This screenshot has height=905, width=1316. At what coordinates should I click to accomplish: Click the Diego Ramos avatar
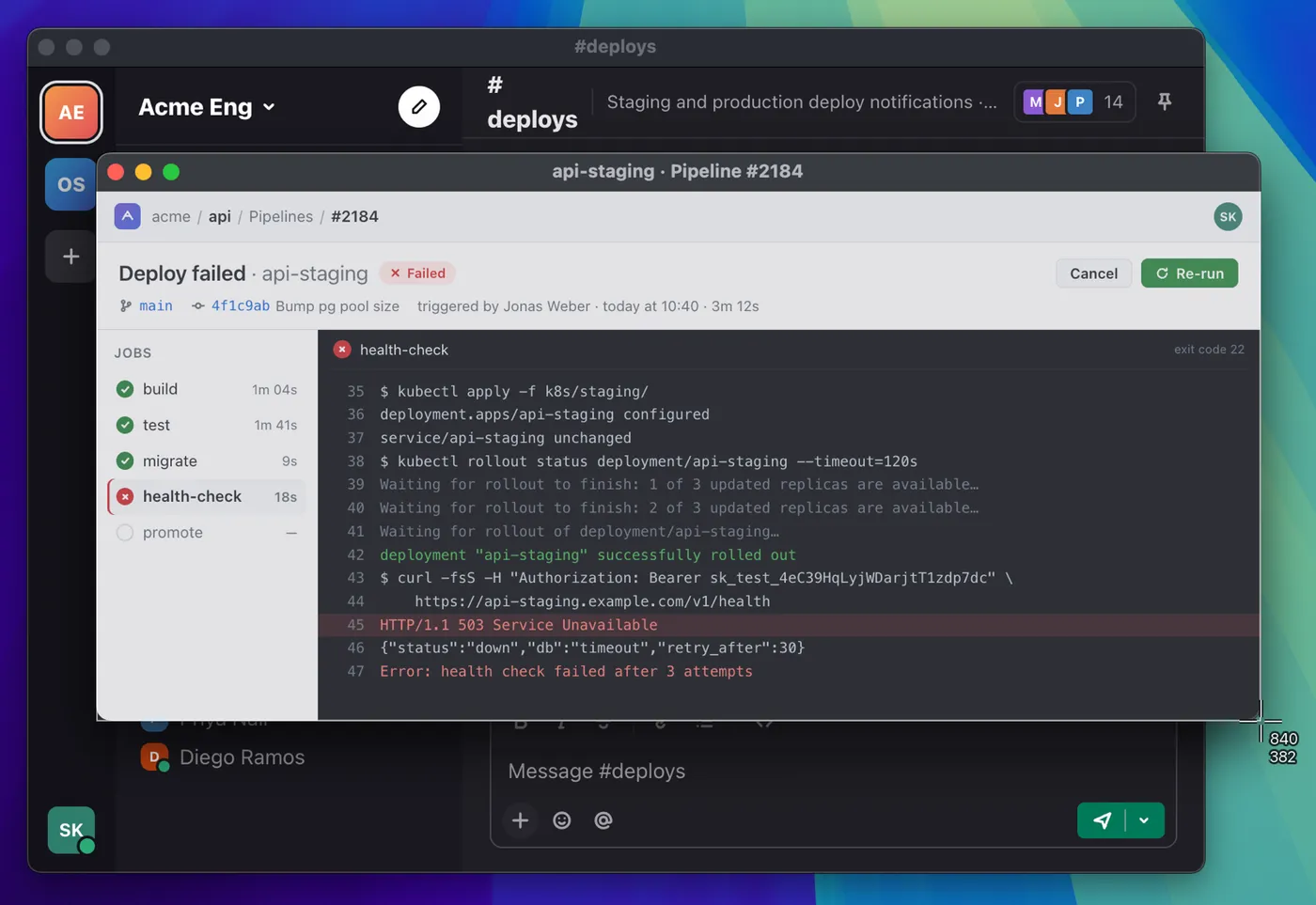(x=154, y=757)
